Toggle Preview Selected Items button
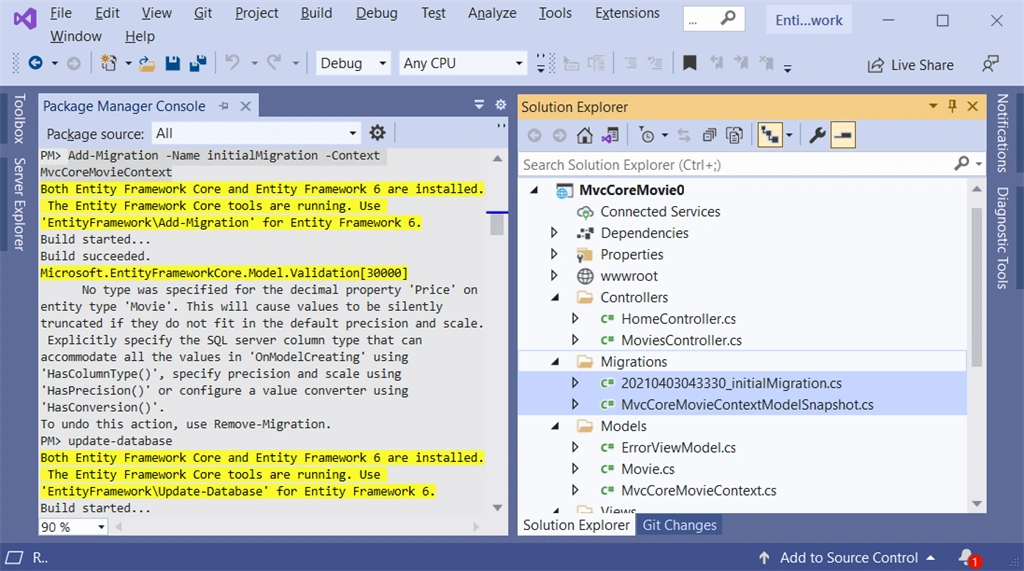Screen dimensions: 1024x571 (843, 135)
